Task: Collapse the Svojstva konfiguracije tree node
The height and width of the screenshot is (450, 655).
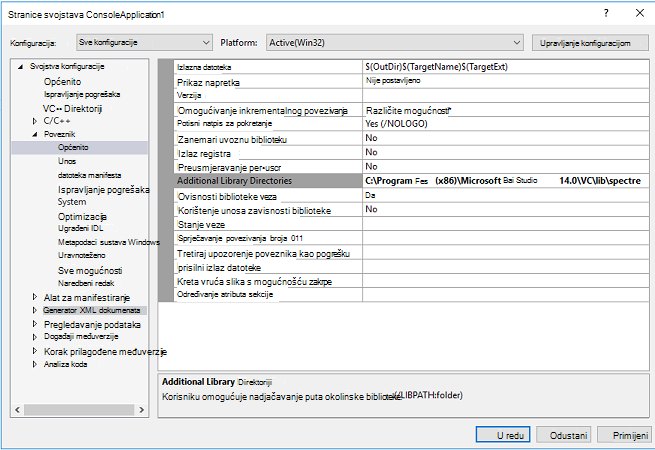Action: coord(20,67)
